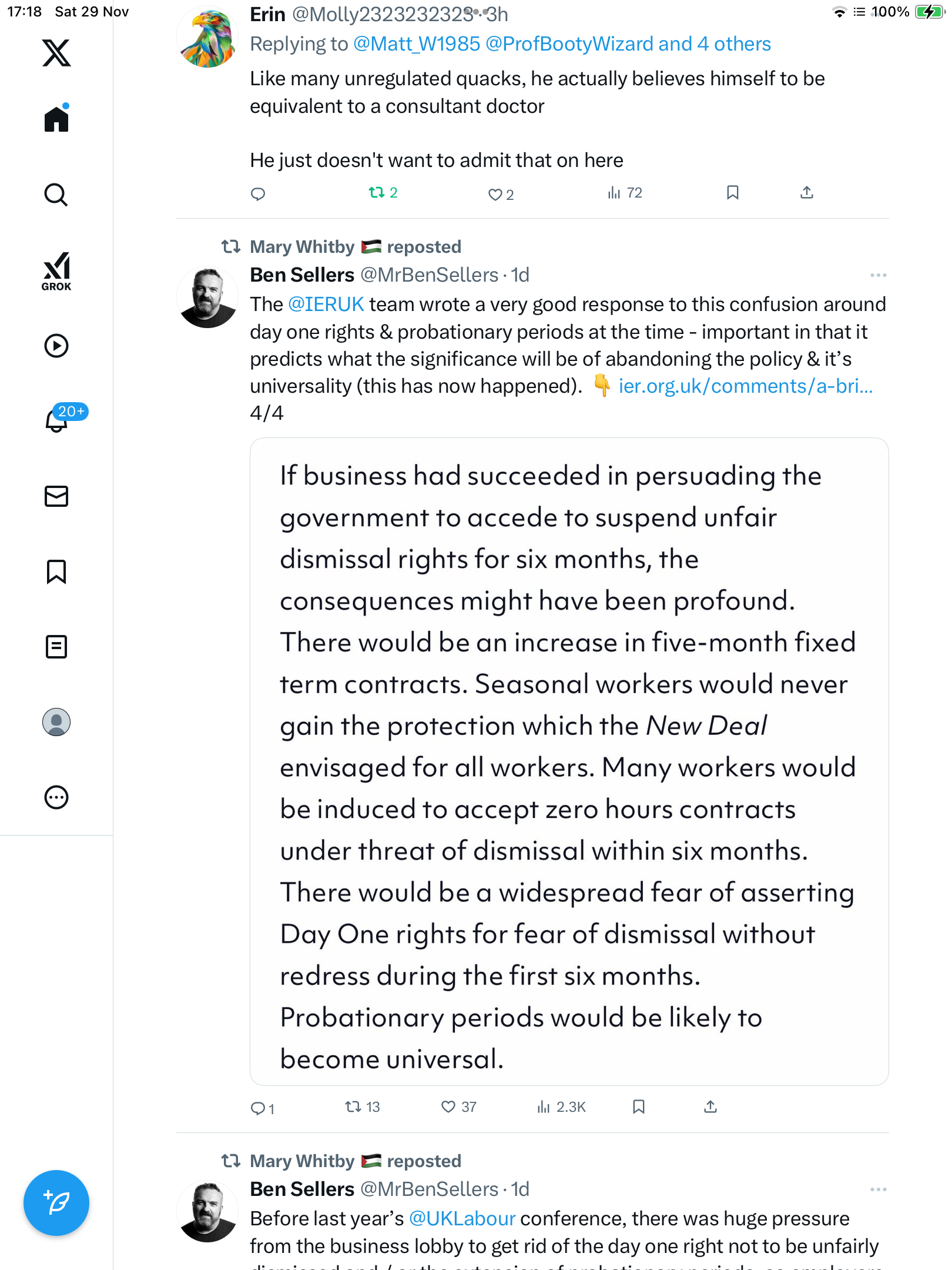Screen dimensions: 952x1270
Task: Open more options on Ben Sellers' 4/4 post
Action: pos(878,275)
